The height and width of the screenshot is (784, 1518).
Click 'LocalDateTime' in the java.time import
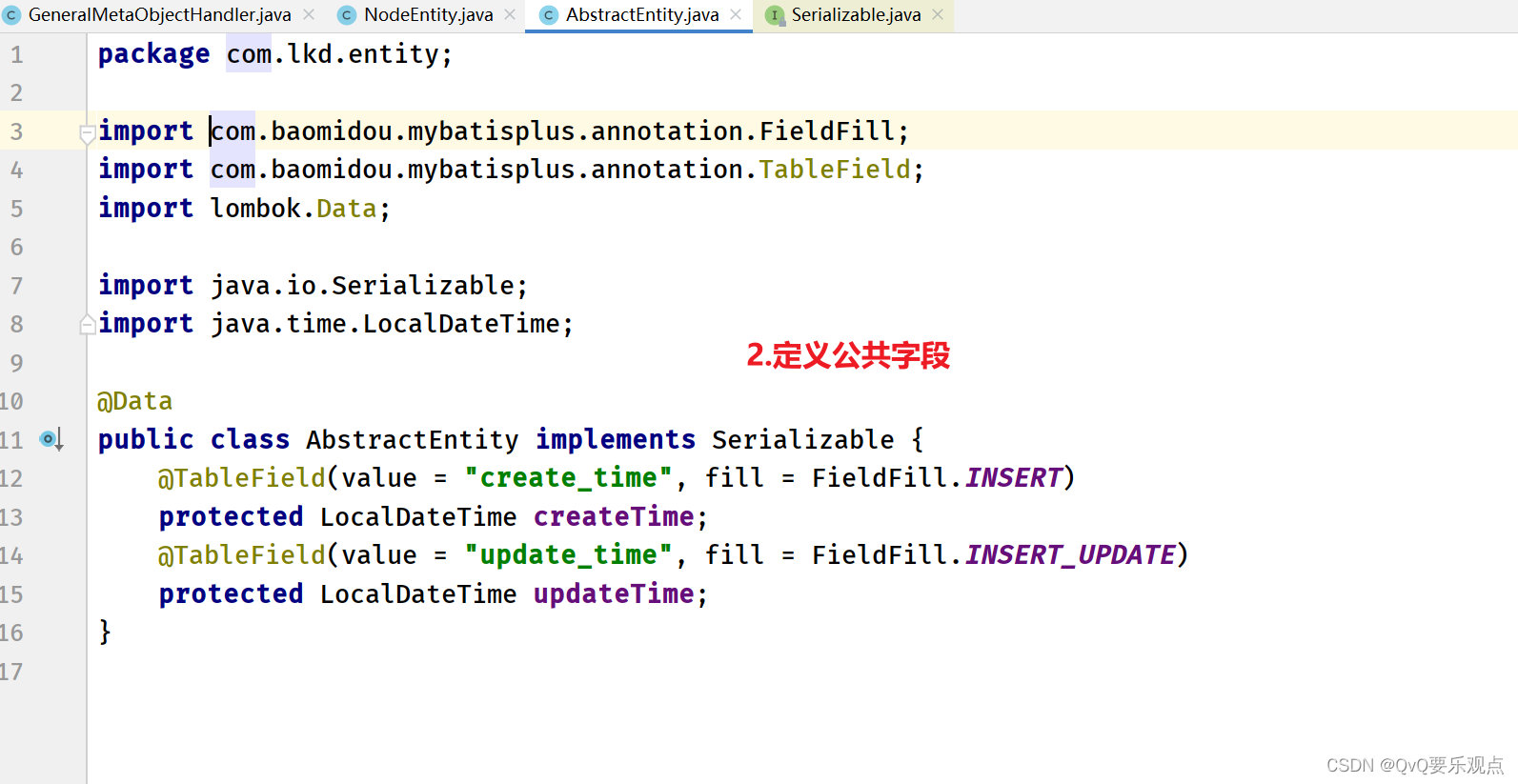461,324
